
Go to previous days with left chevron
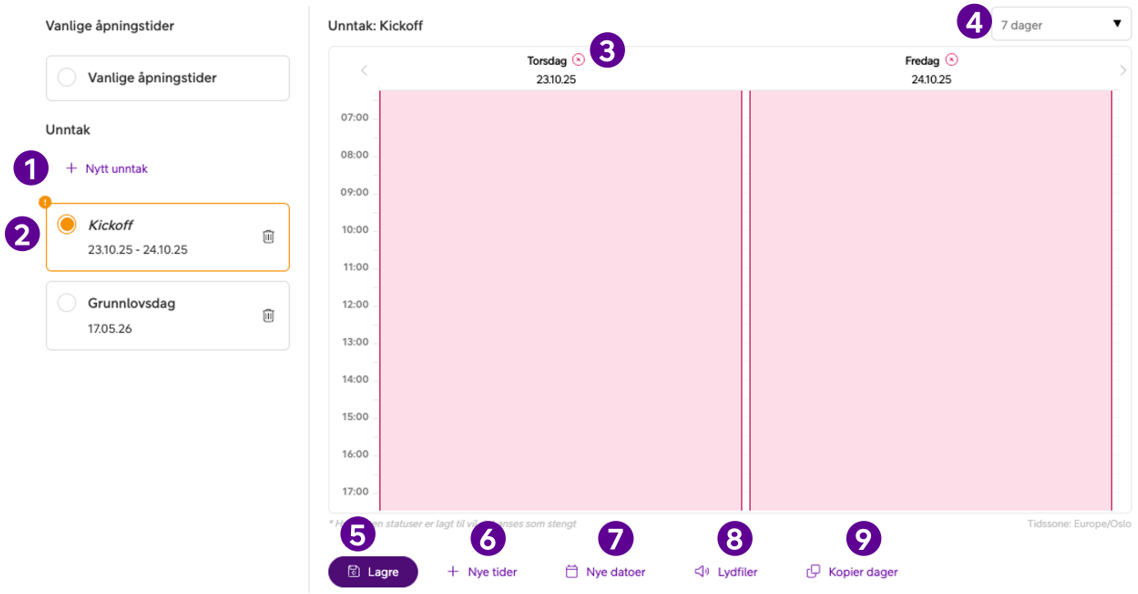[364, 70]
